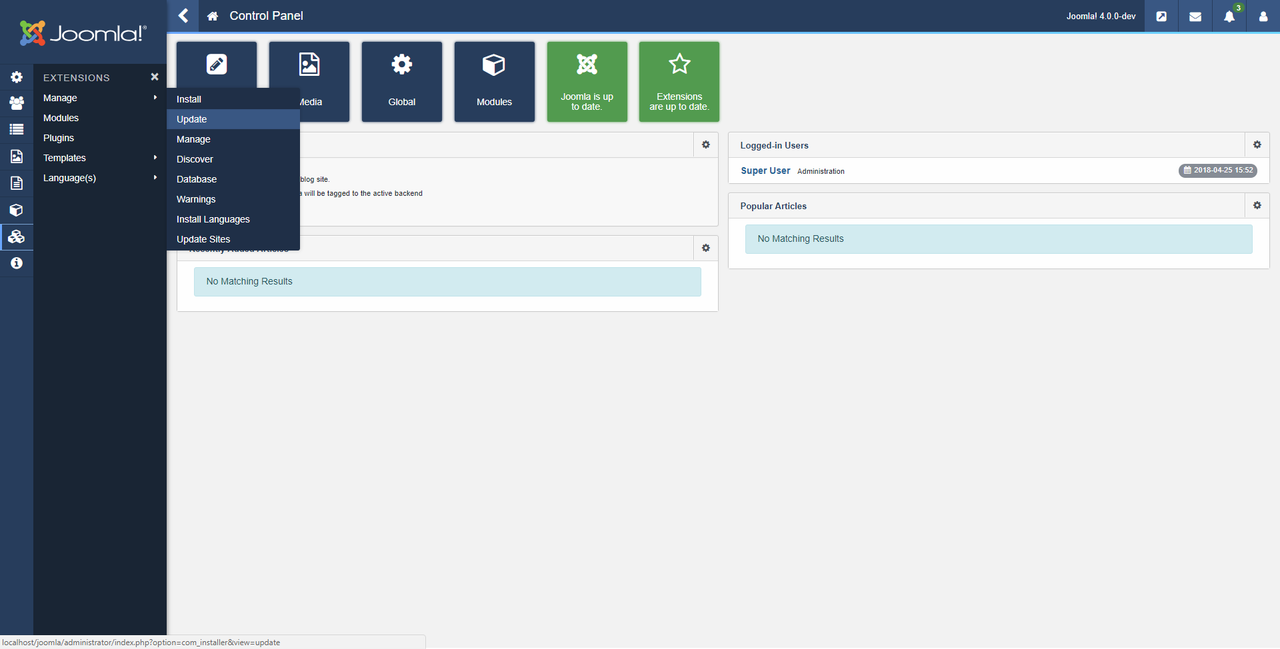Open private messages envelope icon
The height and width of the screenshot is (649, 1280).
[x=1195, y=16]
